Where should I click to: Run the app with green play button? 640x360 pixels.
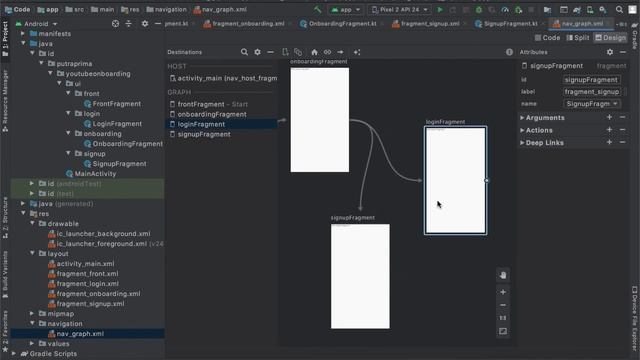[440, 9]
